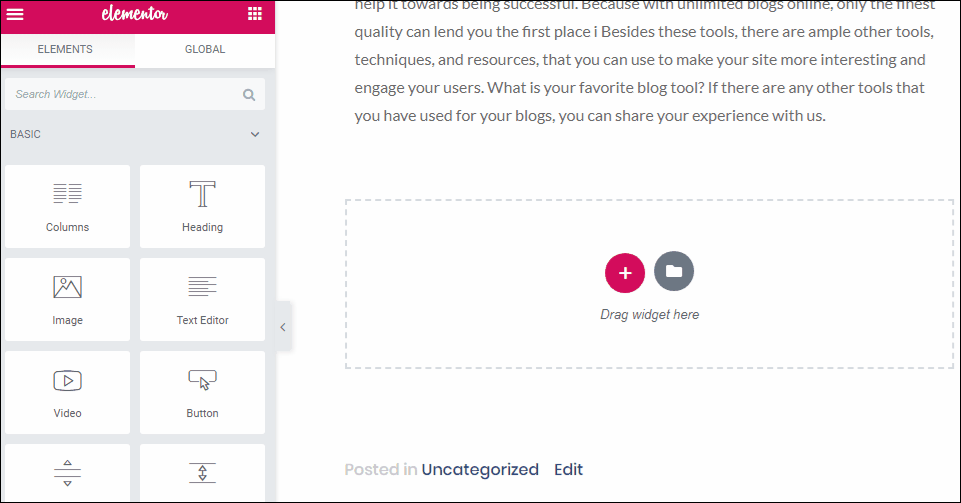The height and width of the screenshot is (503, 961).
Task: Switch to the Elements tab
Action: 67,50
